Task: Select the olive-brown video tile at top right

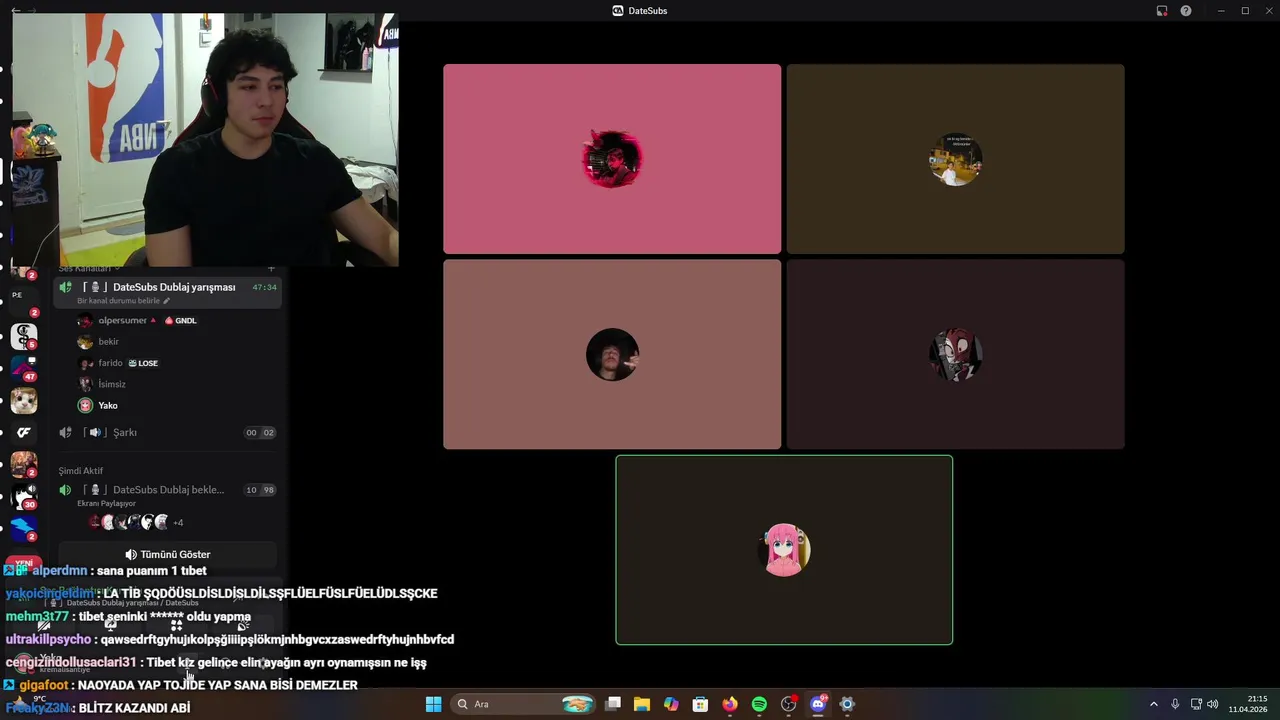Action: pos(955,159)
